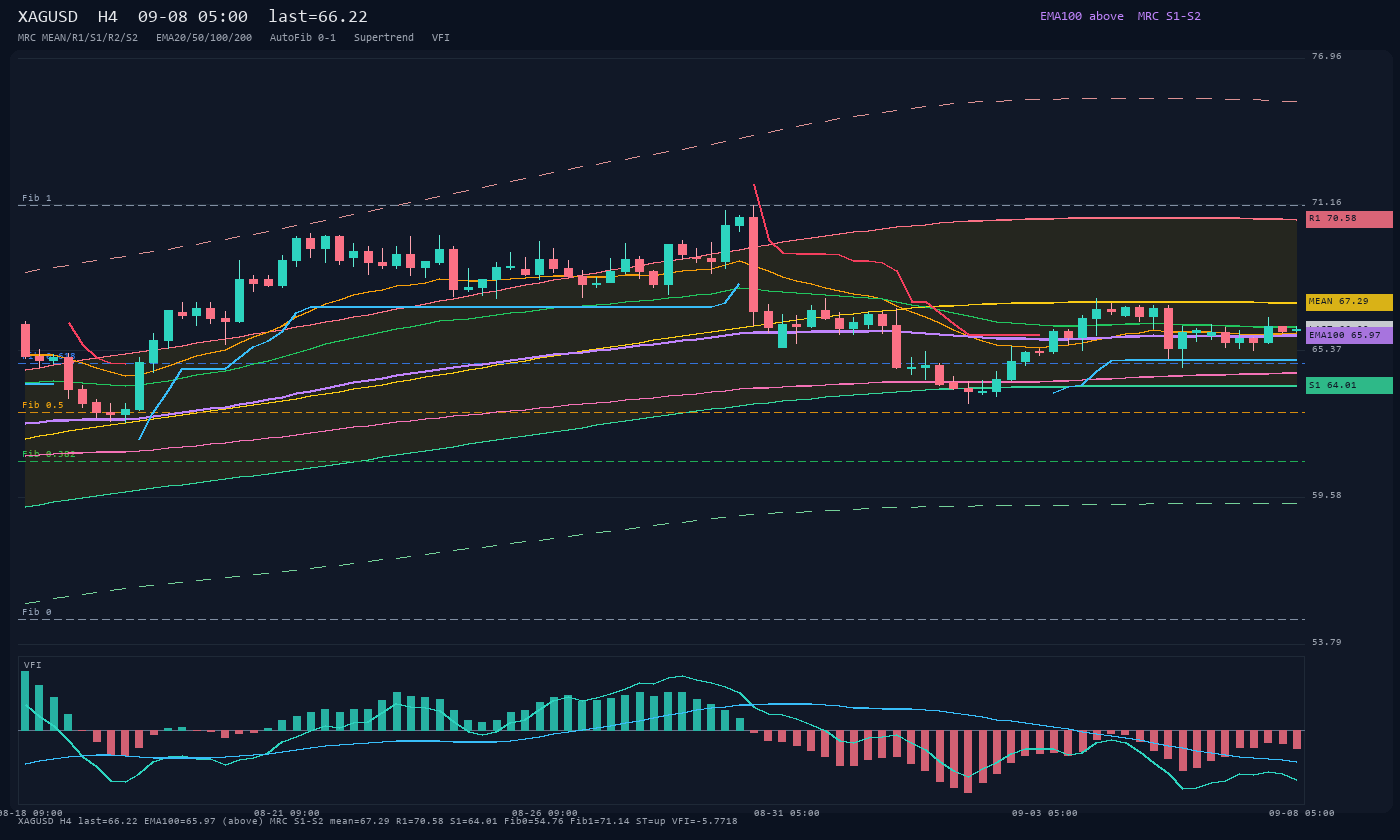Select the 'EMA20/50/100/200' legend entry
Viewport: 1400px width, 840px height.
[204, 38]
